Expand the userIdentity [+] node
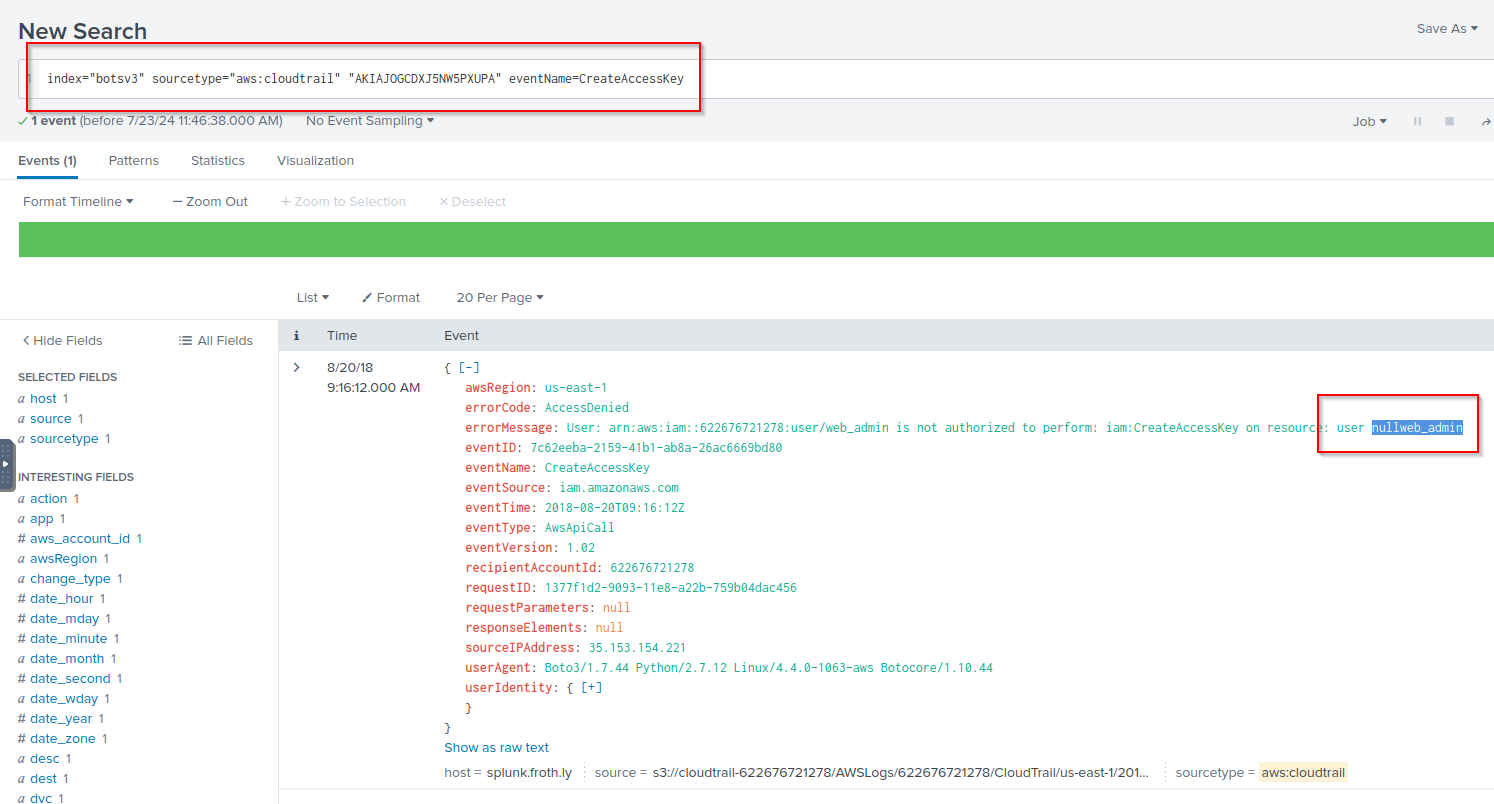 click(x=592, y=687)
